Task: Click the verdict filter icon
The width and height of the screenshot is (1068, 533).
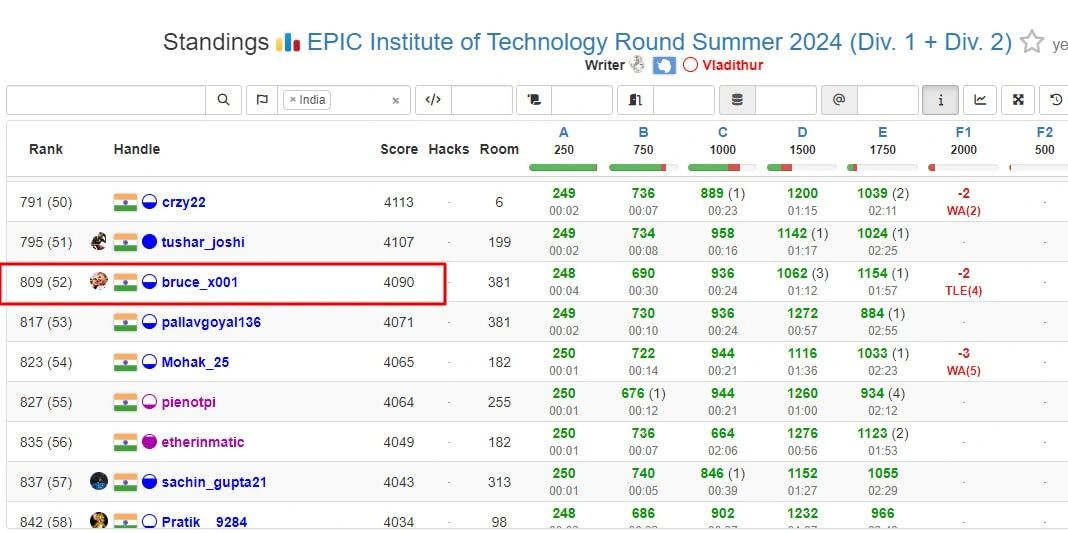Action: tap(534, 100)
